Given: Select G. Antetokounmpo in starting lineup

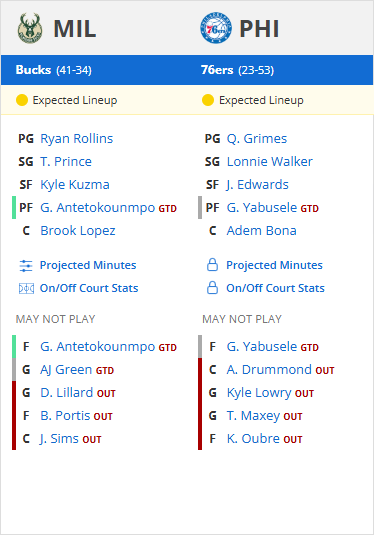Looking at the screenshot, I should pyautogui.click(x=98, y=207).
